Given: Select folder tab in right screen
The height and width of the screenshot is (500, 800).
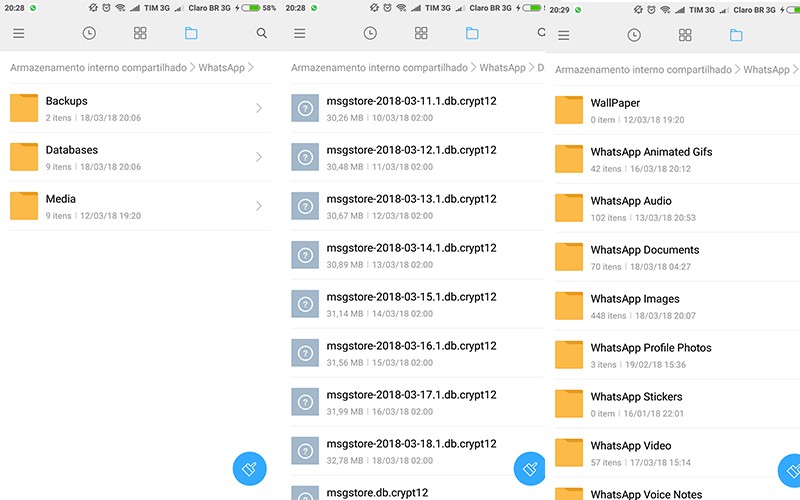Looking at the screenshot, I should click(x=736, y=36).
